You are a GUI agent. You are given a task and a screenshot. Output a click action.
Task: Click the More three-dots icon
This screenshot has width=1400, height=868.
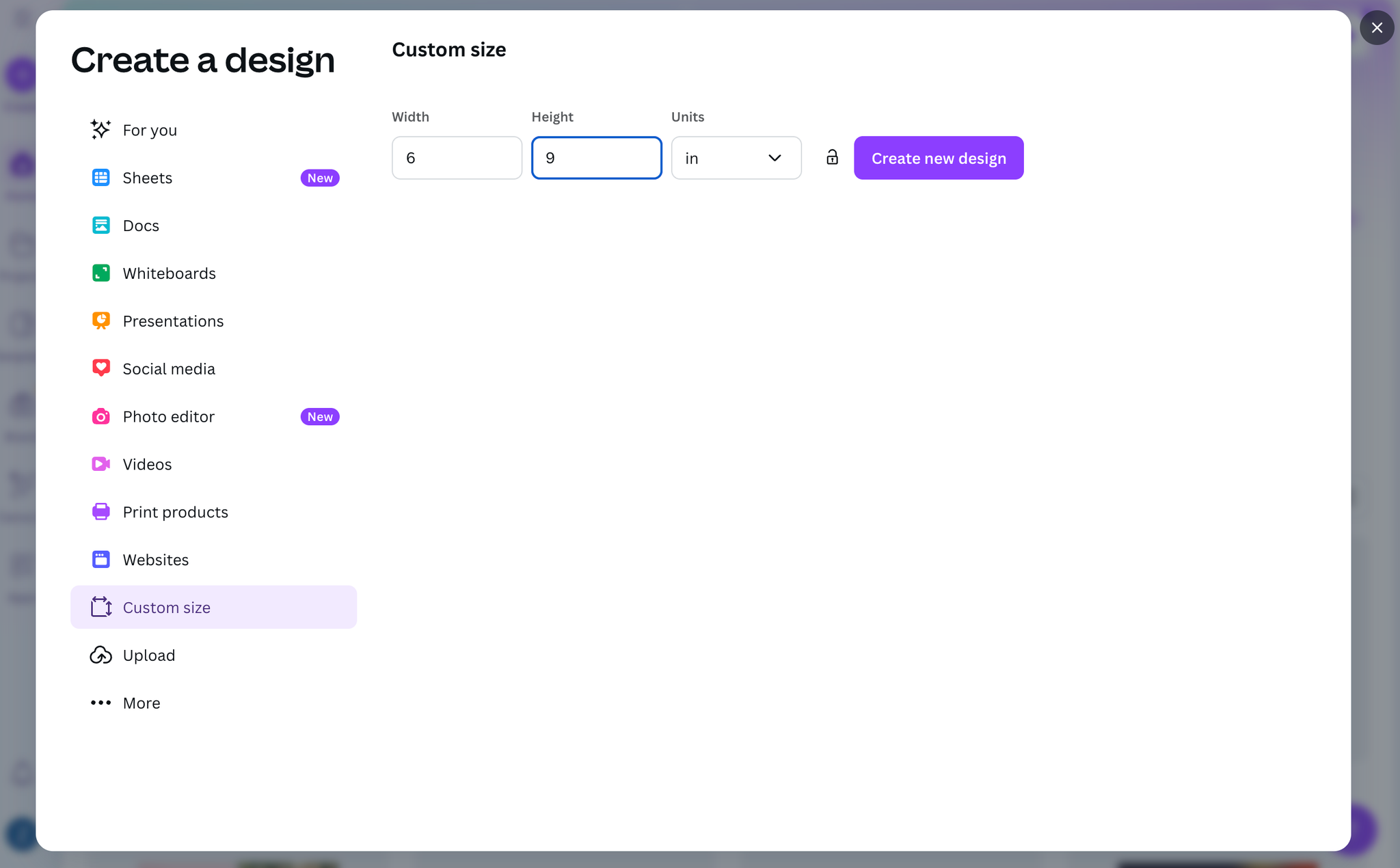point(100,703)
